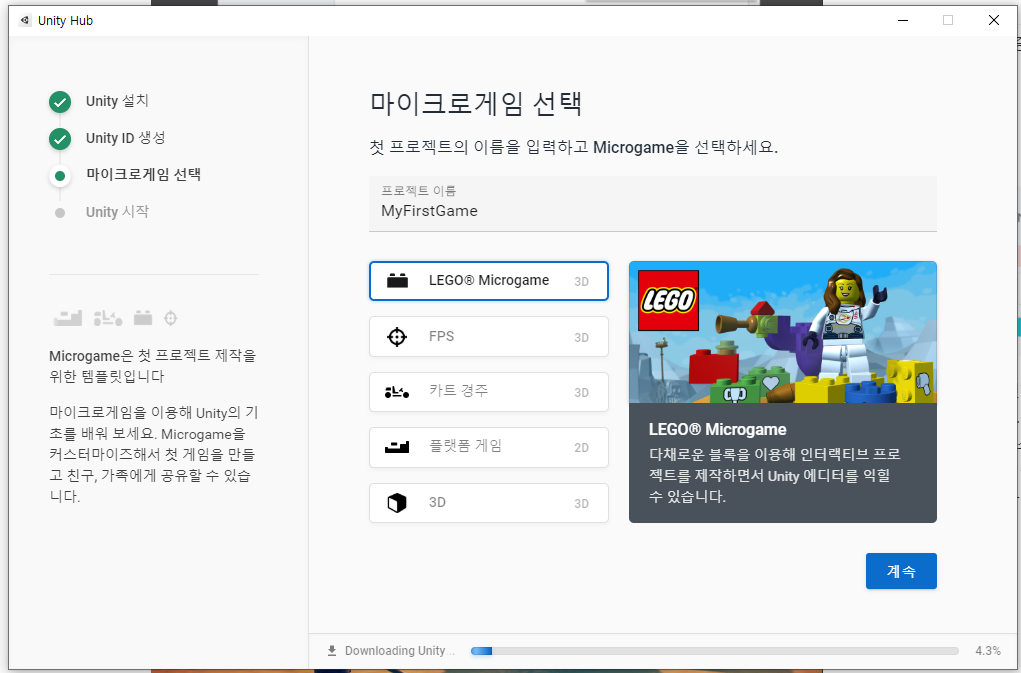1021x673 pixels.
Task: Click the LEGO® Microgame description title
Action: [718, 430]
